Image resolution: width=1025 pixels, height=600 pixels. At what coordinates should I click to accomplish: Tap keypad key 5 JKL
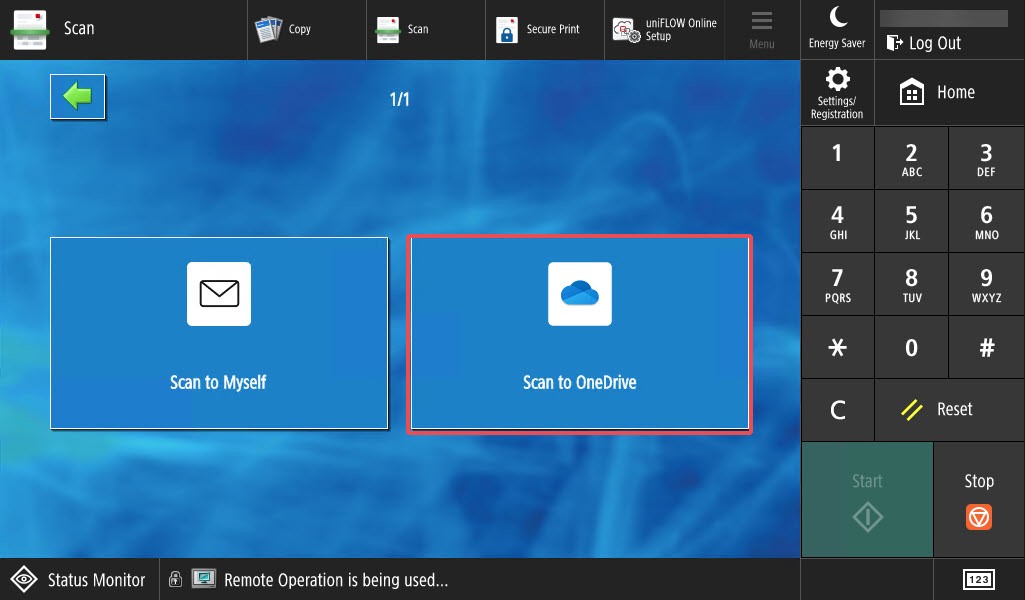click(911, 221)
